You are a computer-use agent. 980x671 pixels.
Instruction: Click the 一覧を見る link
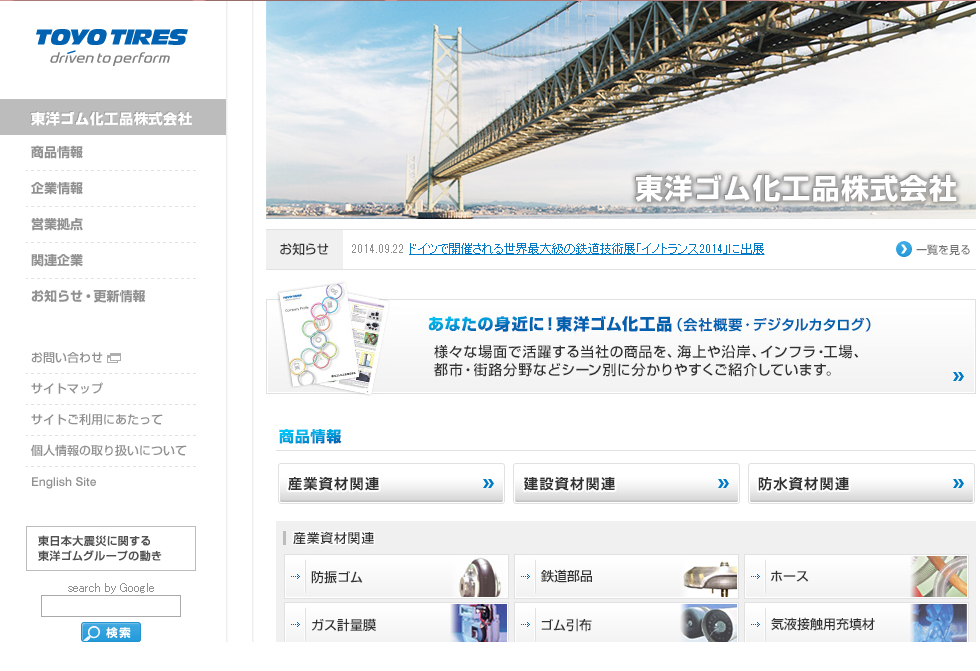pos(943,250)
